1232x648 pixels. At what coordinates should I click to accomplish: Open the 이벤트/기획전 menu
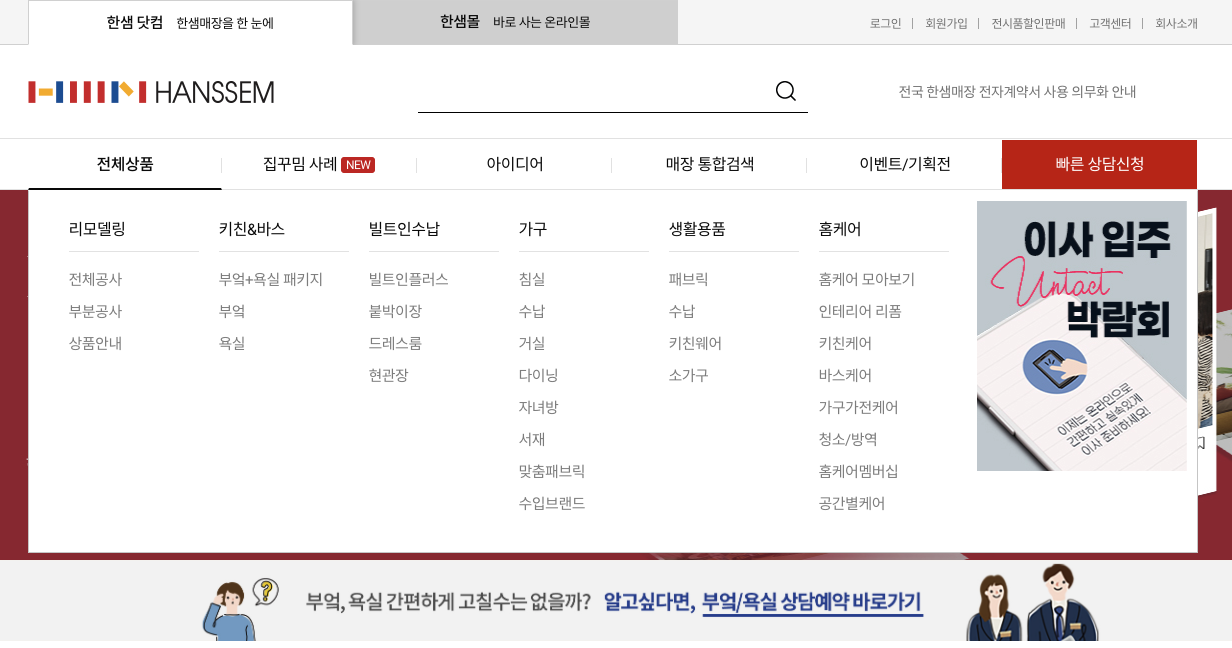coord(905,164)
